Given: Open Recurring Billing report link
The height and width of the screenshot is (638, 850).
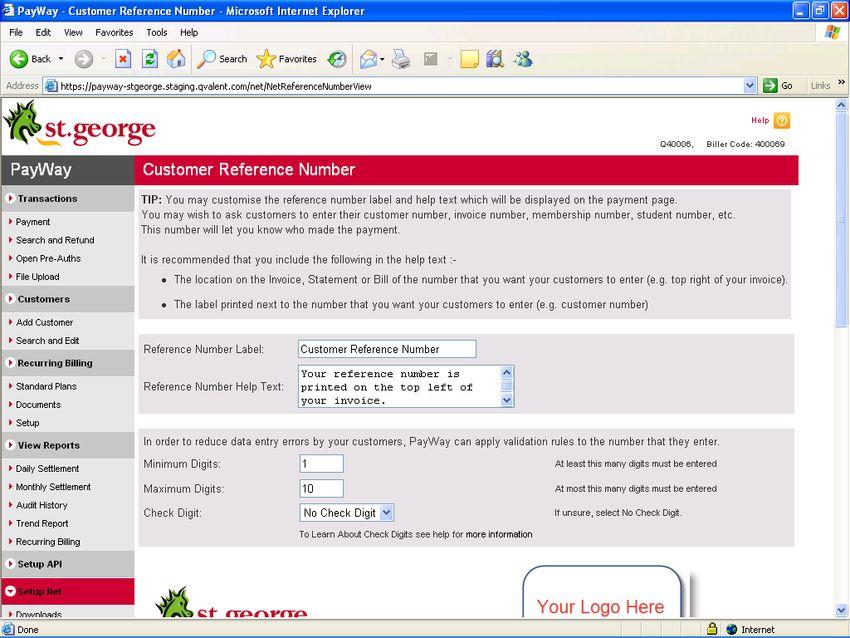Looking at the screenshot, I should [x=48, y=542].
